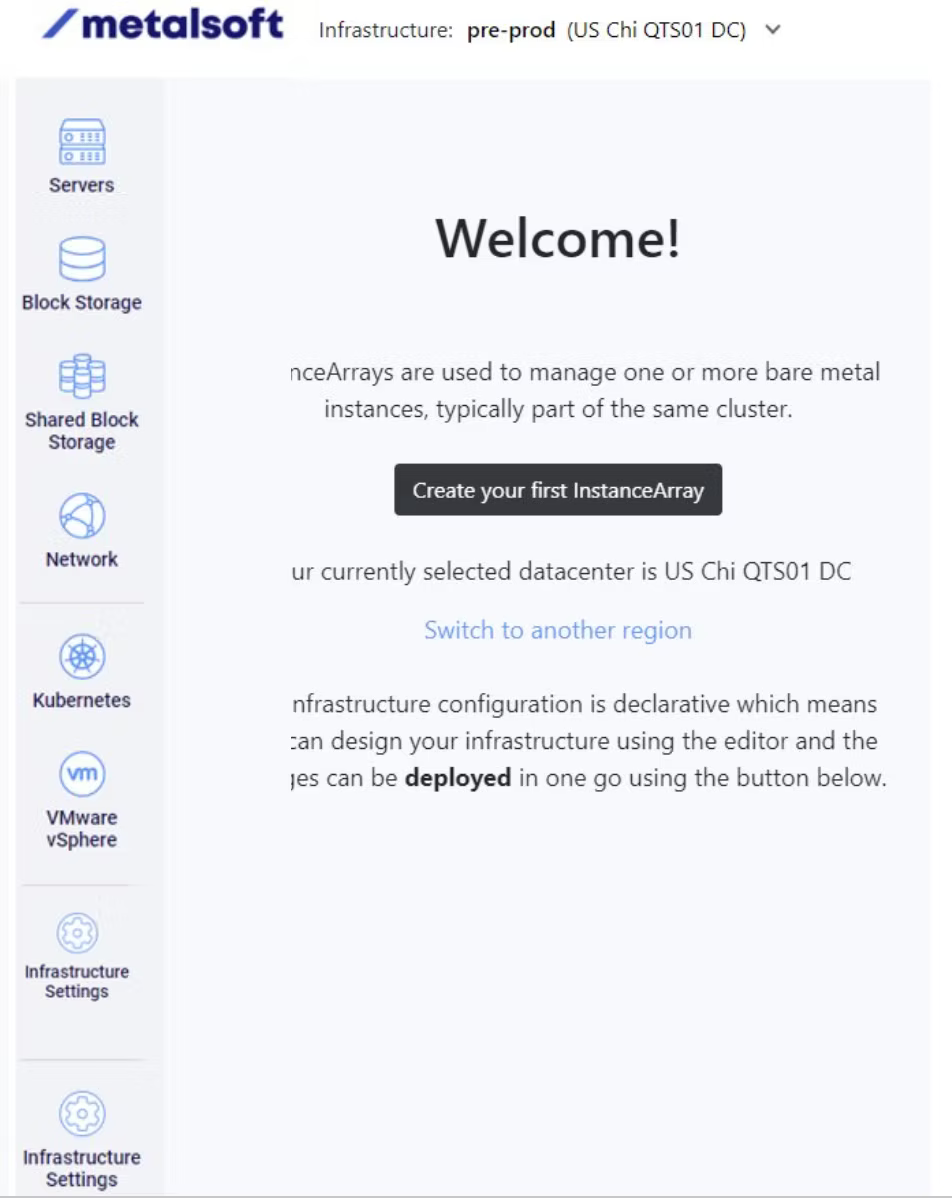This screenshot has height=1198, width=952.
Task: Click the Welcome! heading
Action: coord(558,238)
